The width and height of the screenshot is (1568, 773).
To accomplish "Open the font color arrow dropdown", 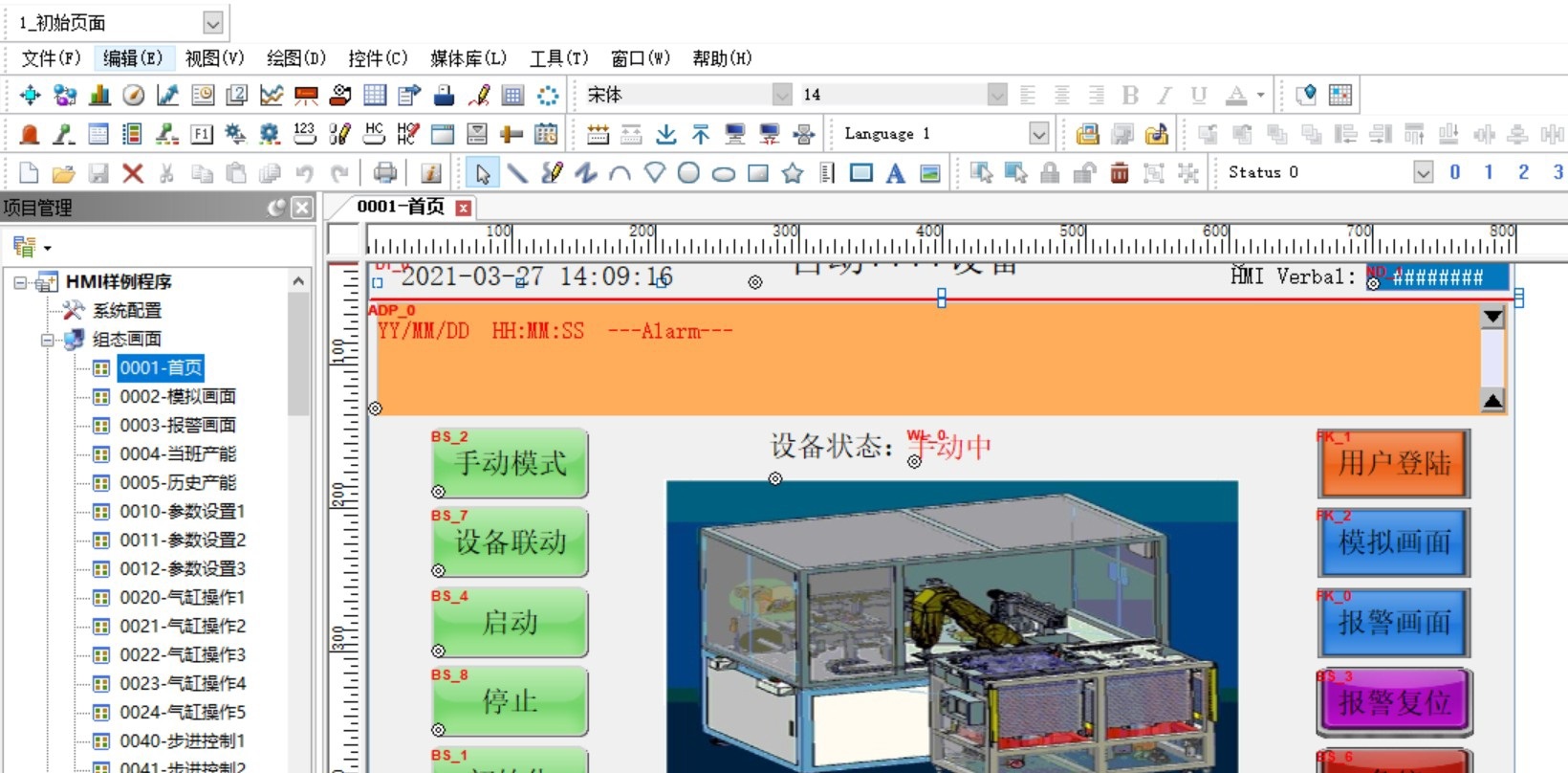I will [1260, 95].
